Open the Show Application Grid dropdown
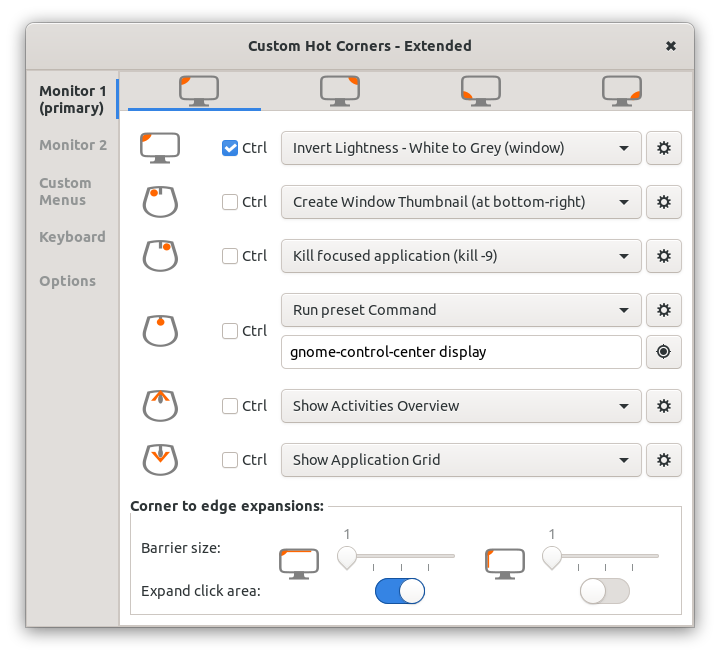 click(461, 460)
